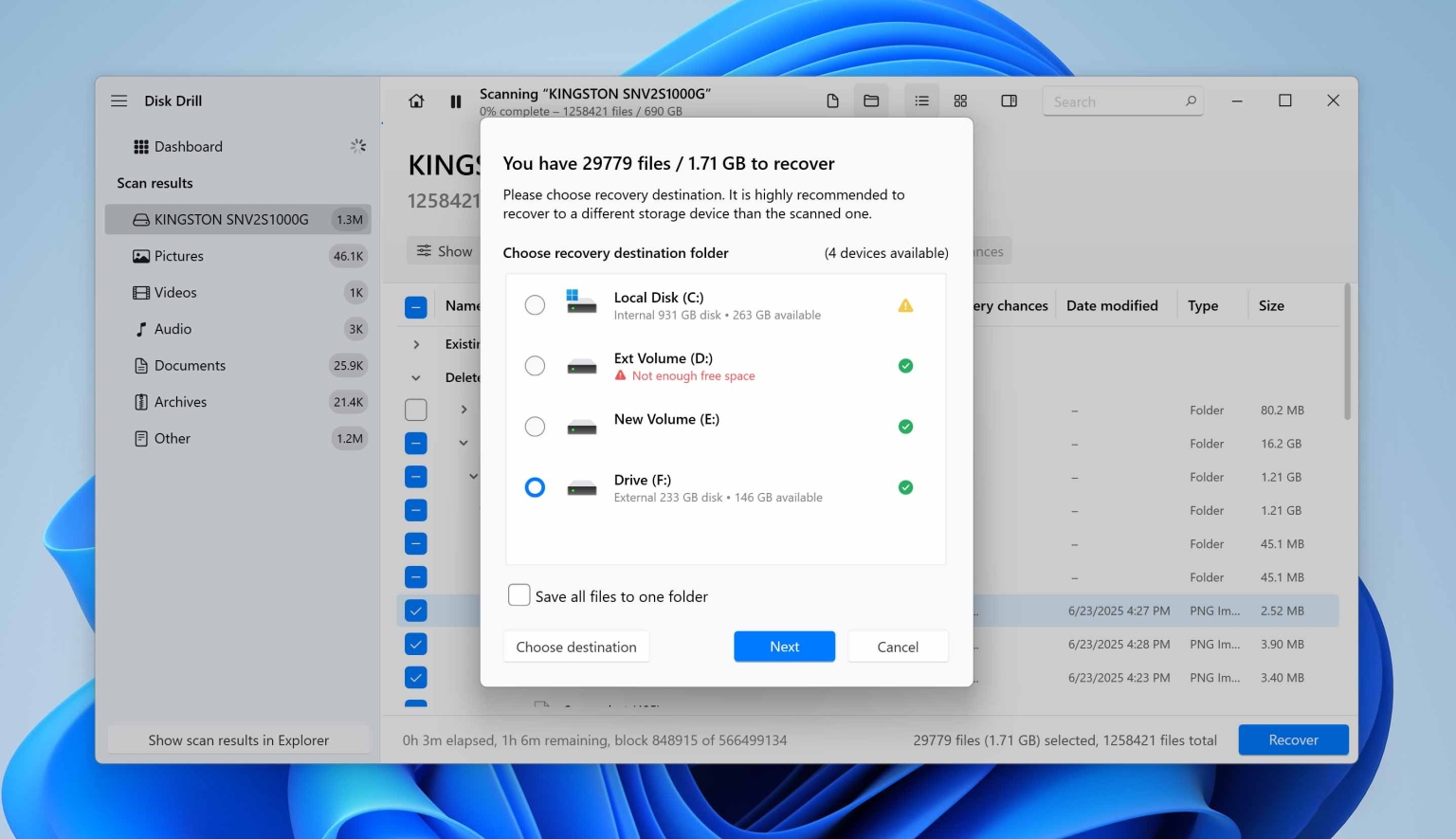Open the Documents scan results category
This screenshot has height=839, width=1456.
click(x=190, y=366)
